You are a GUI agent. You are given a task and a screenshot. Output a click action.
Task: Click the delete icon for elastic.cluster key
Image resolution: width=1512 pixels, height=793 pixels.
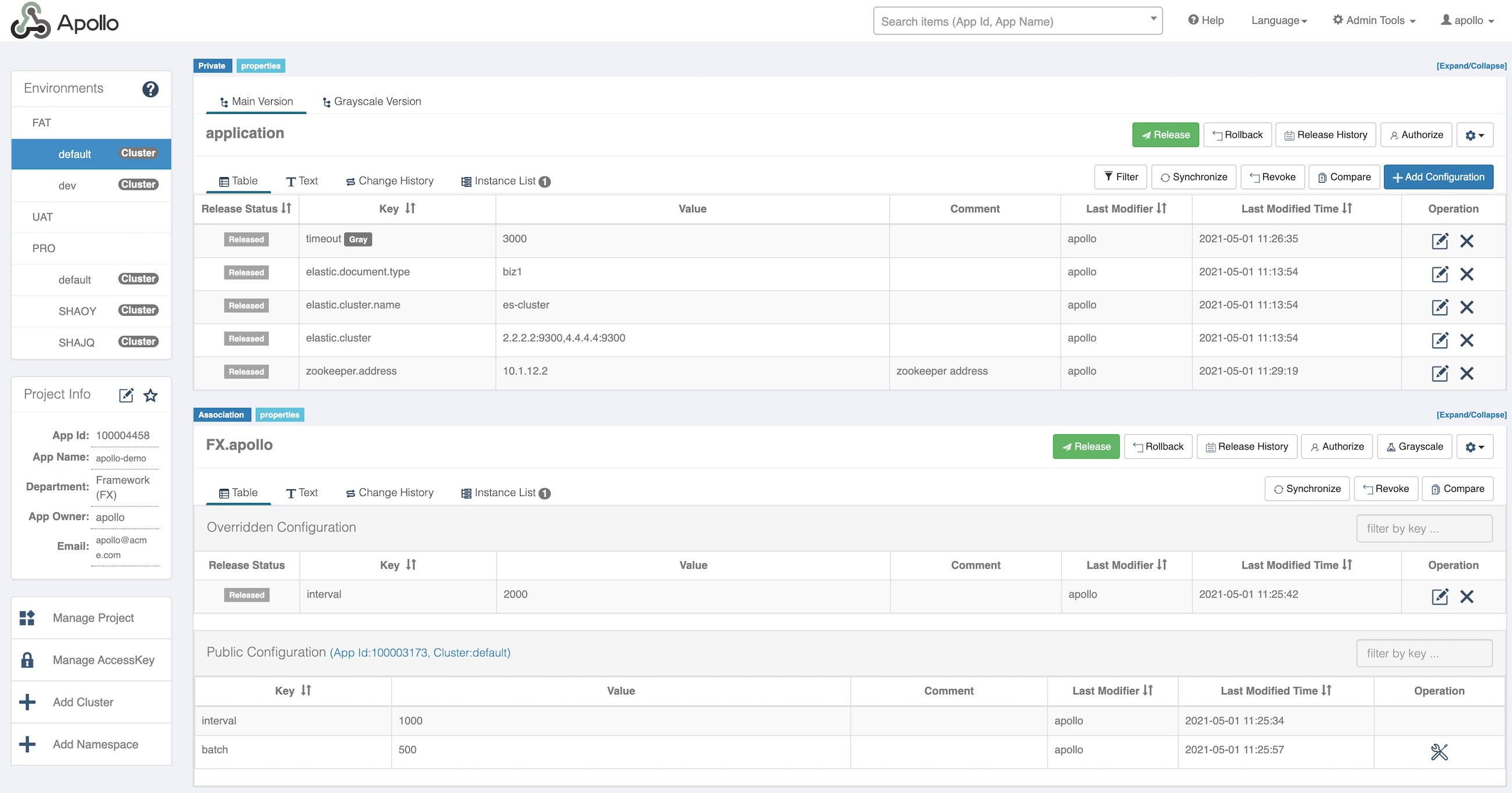(x=1467, y=338)
